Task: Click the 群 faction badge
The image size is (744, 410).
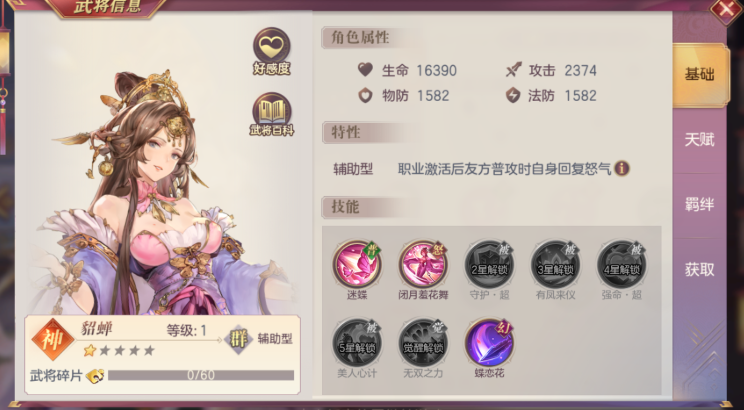Action: tap(238, 339)
